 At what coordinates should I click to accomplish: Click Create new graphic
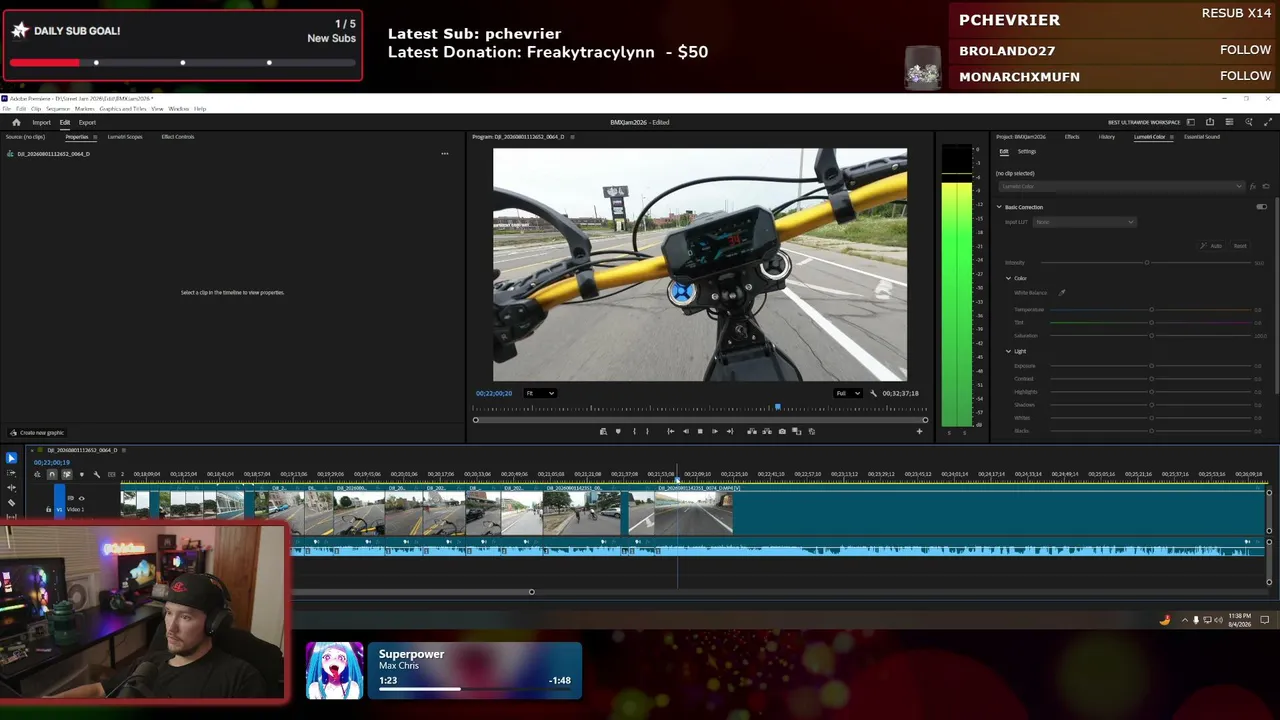(37, 433)
